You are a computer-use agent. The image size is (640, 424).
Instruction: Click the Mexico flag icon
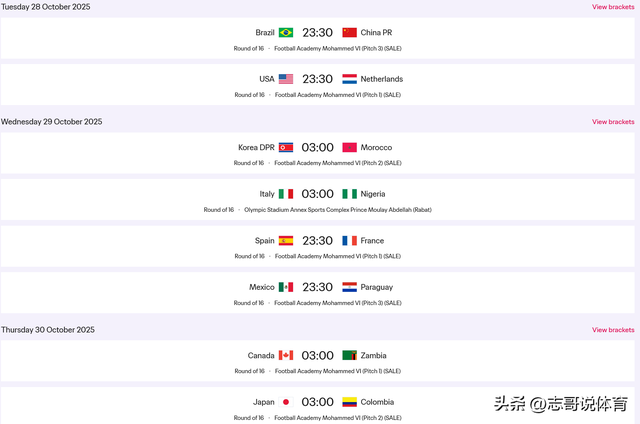click(x=286, y=287)
